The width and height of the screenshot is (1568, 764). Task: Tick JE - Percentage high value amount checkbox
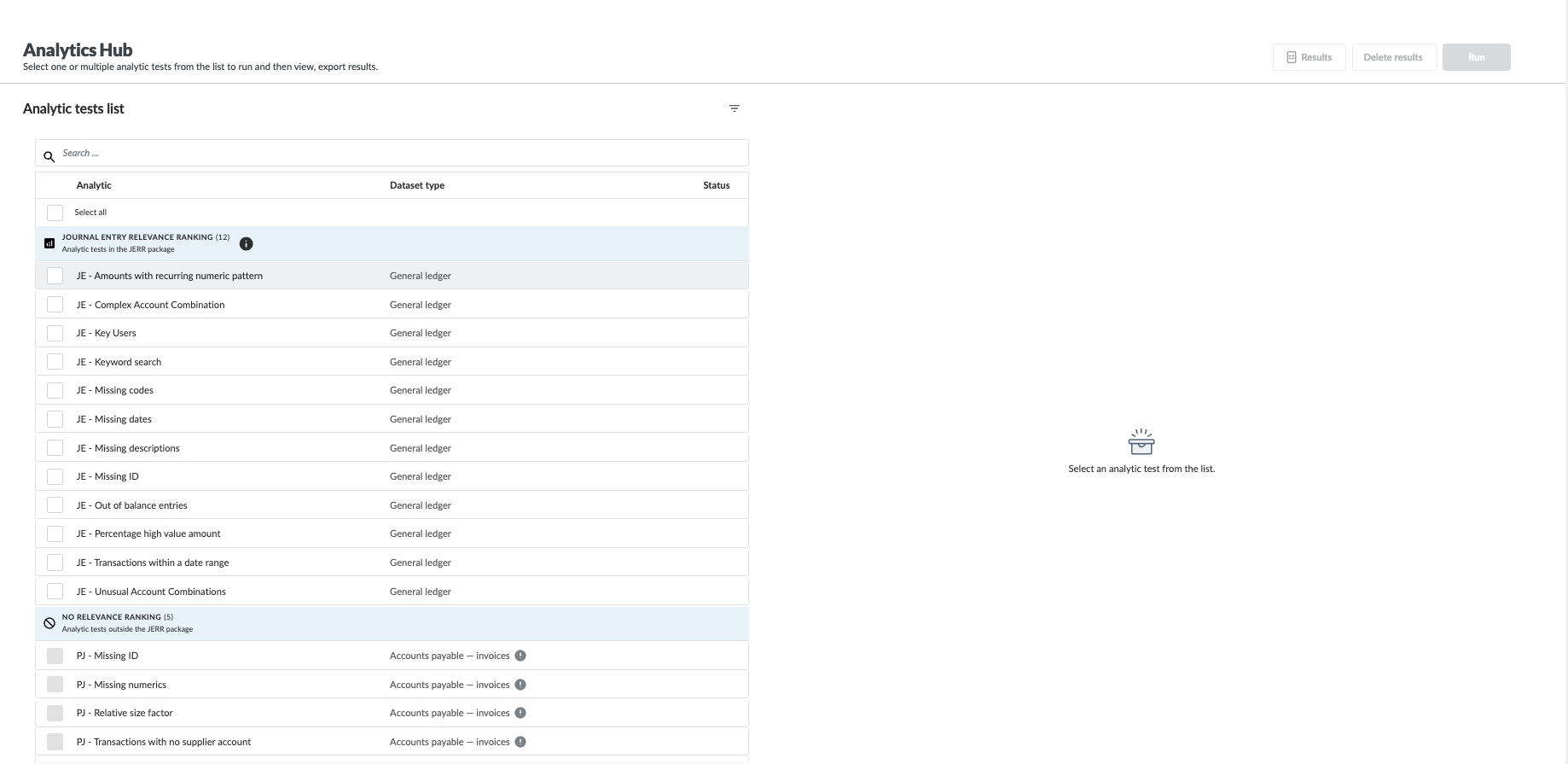coord(55,534)
